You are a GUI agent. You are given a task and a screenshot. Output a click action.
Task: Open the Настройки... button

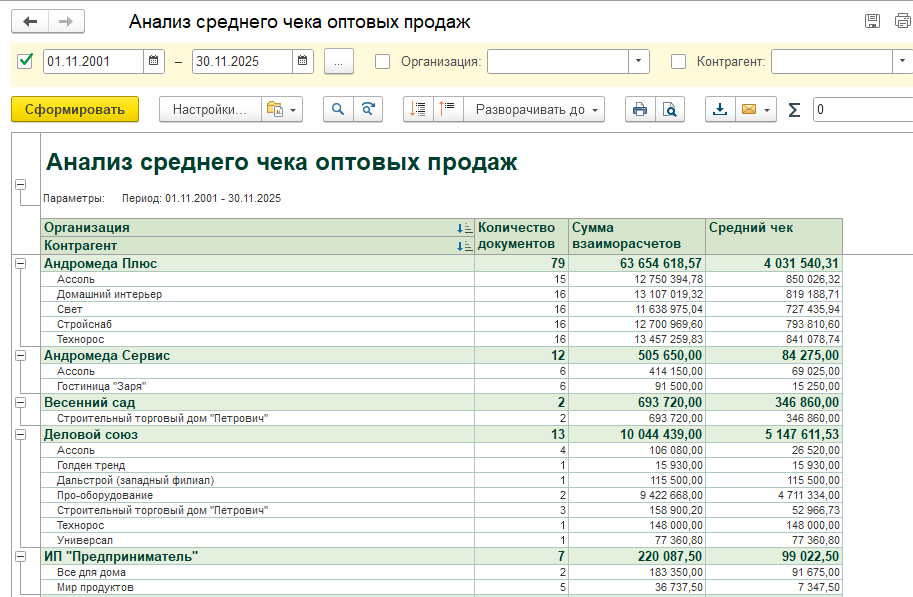pos(209,109)
